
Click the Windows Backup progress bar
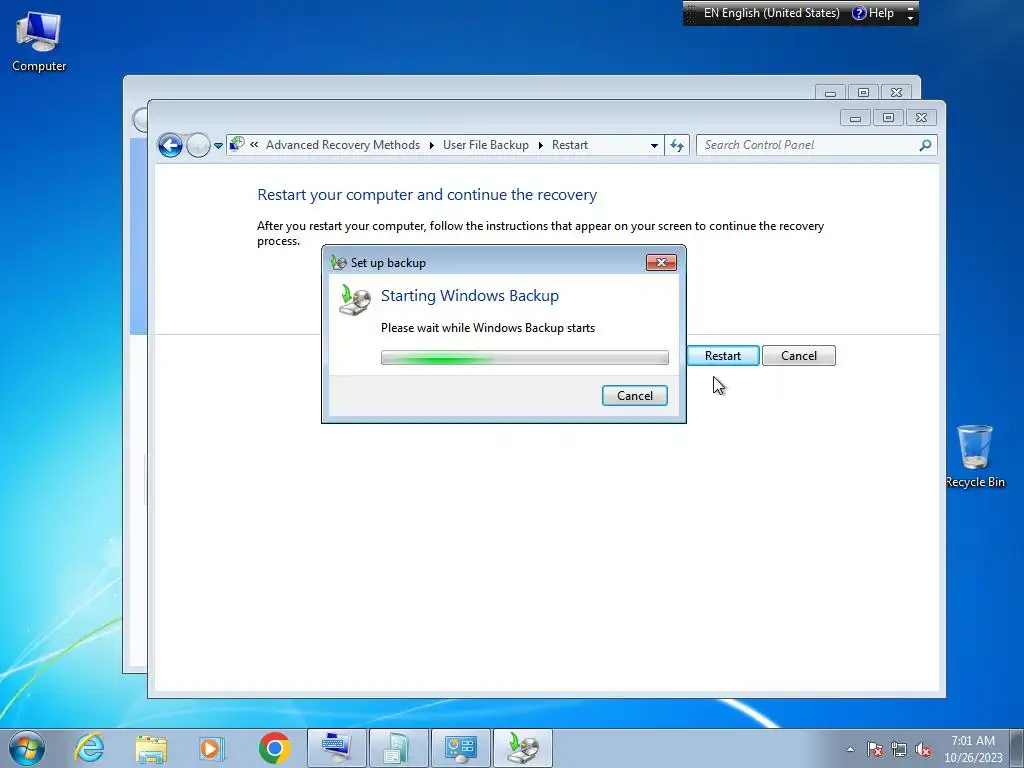pos(524,357)
